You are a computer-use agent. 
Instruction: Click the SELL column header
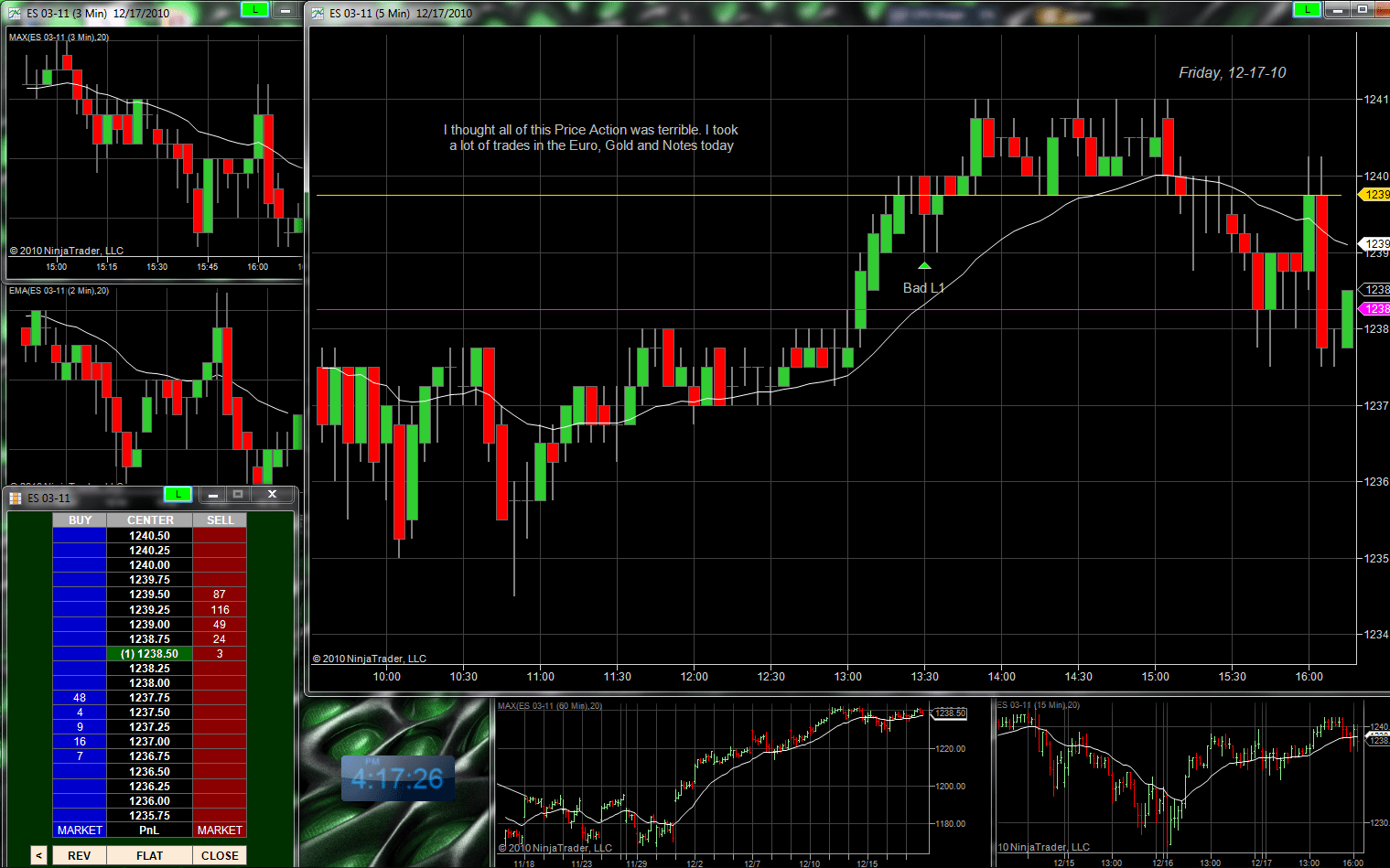tap(220, 520)
